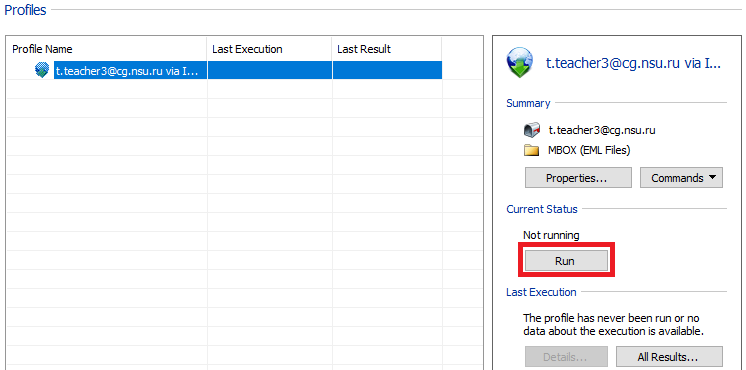Viewport: 746px width, 370px height.
Task: Click the profile never been run message
Action: 613,324
